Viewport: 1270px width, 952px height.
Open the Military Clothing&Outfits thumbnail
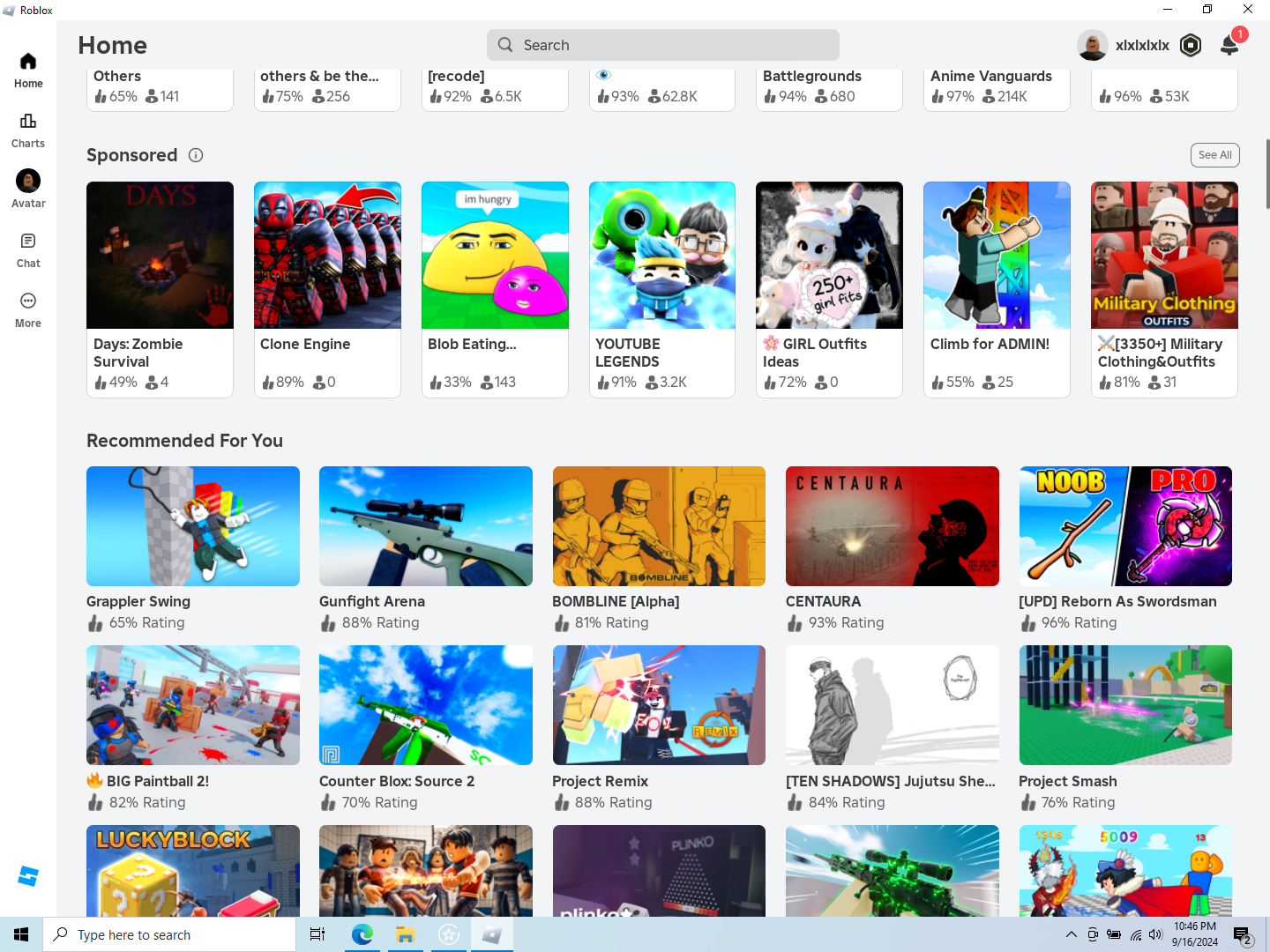coord(1164,255)
